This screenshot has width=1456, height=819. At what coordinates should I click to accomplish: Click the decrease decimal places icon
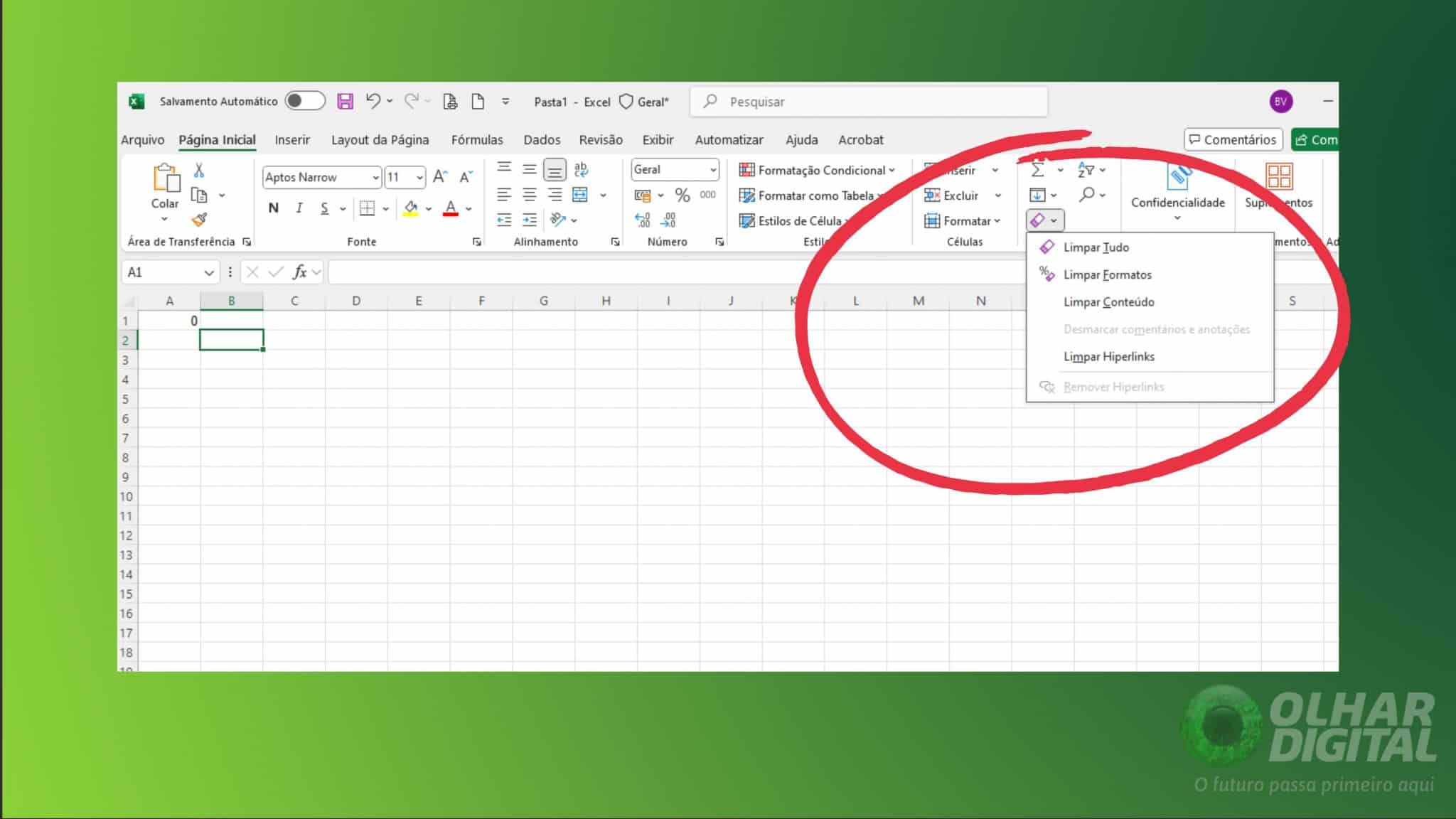click(668, 220)
